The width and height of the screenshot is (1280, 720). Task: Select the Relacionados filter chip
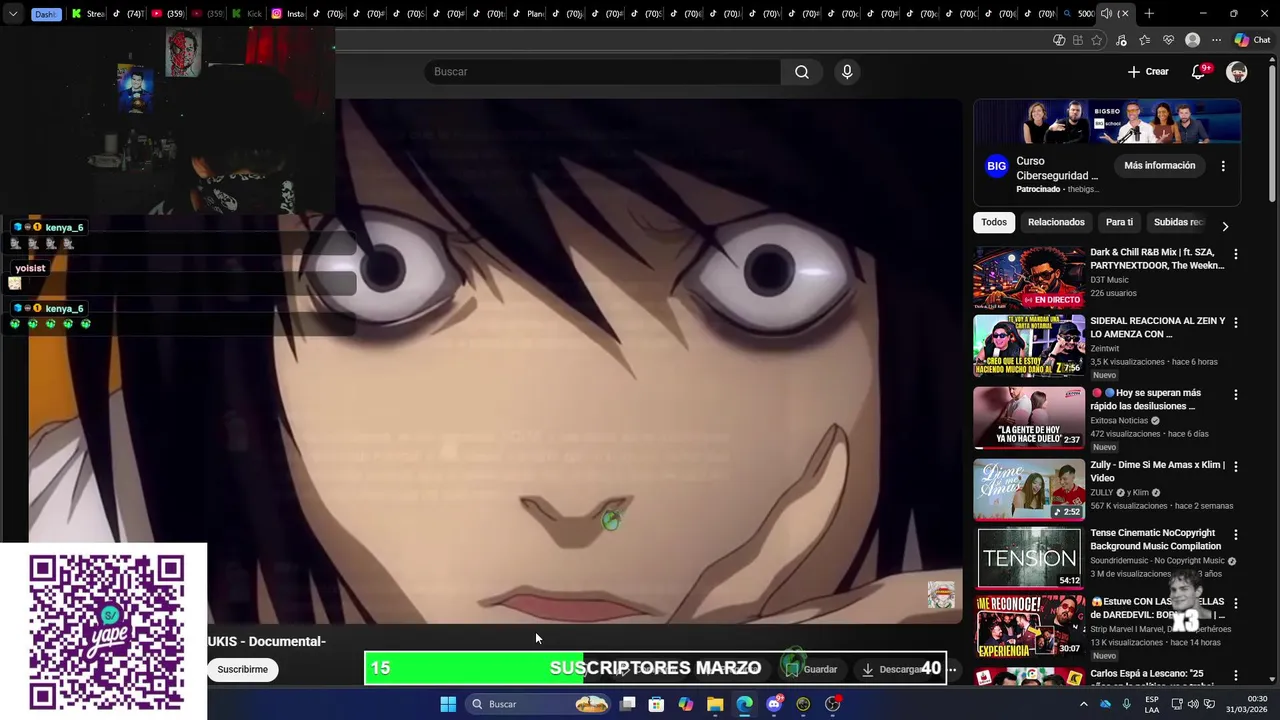[x=1056, y=222]
